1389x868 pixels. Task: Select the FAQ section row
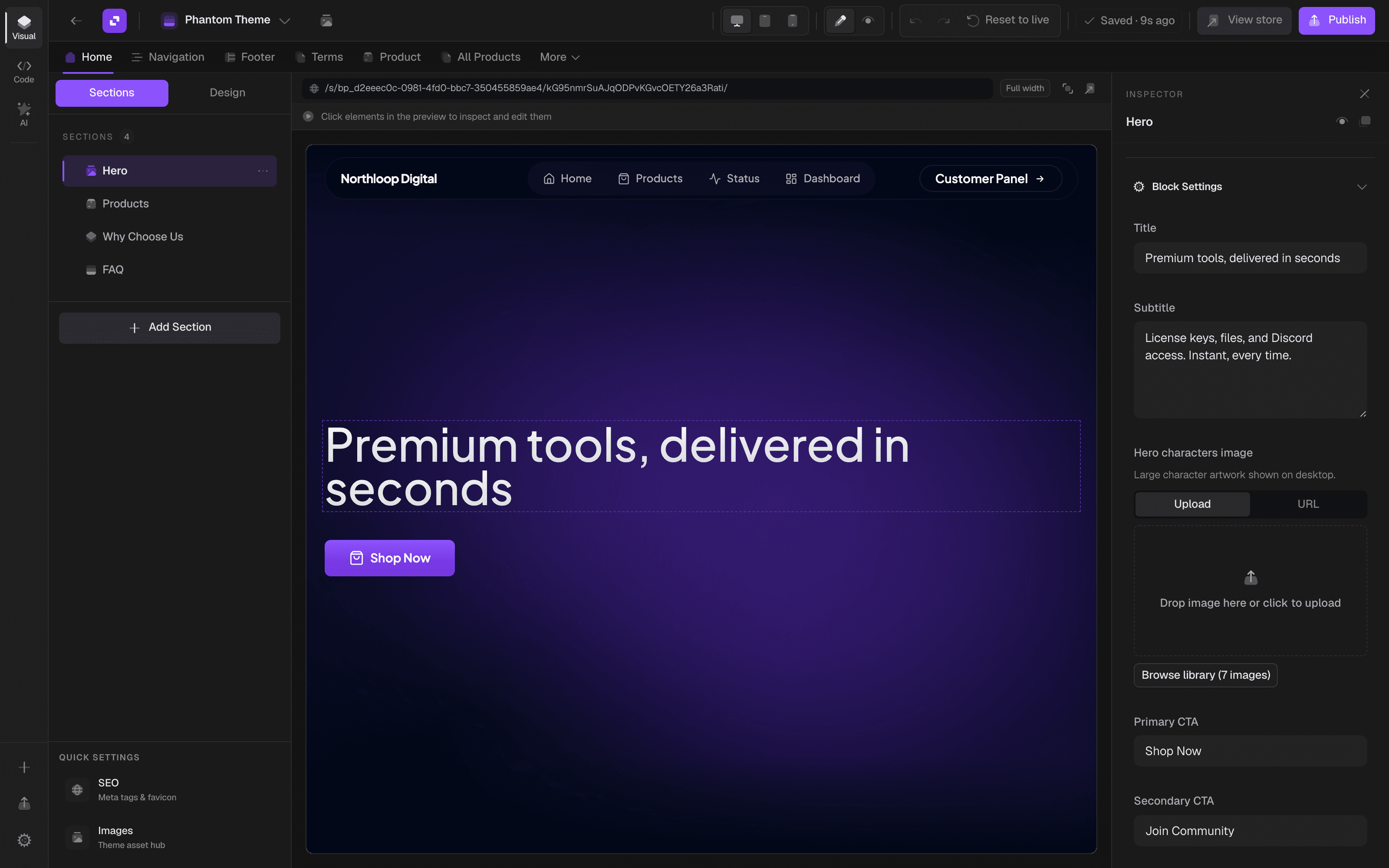click(169, 270)
